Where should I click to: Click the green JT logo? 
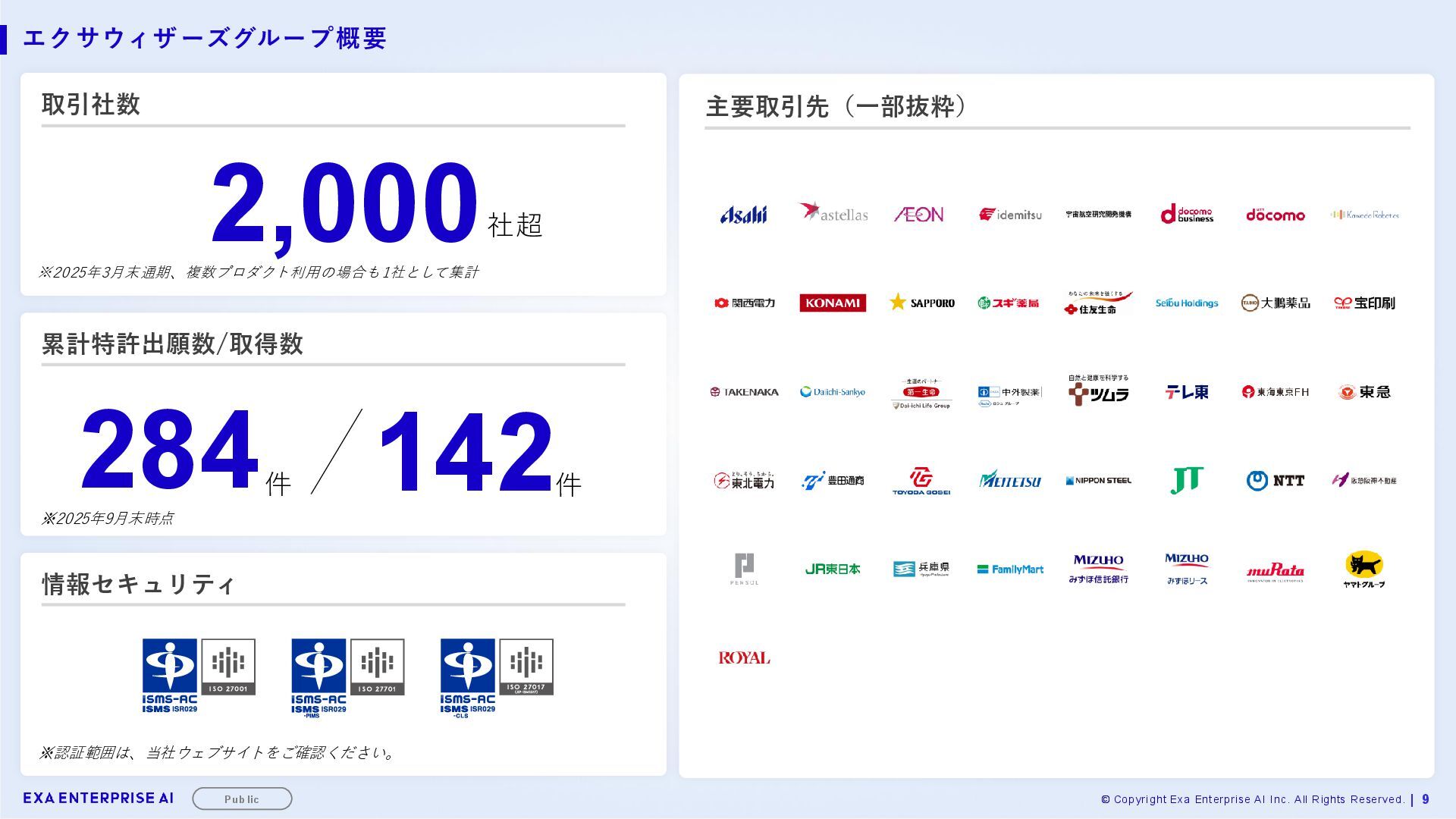point(1186,481)
